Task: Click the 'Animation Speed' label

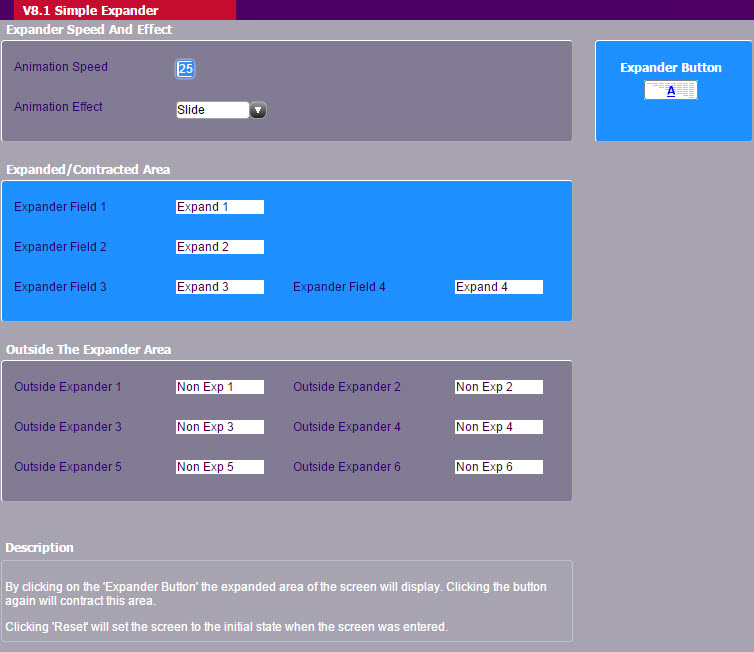Action: coord(61,67)
